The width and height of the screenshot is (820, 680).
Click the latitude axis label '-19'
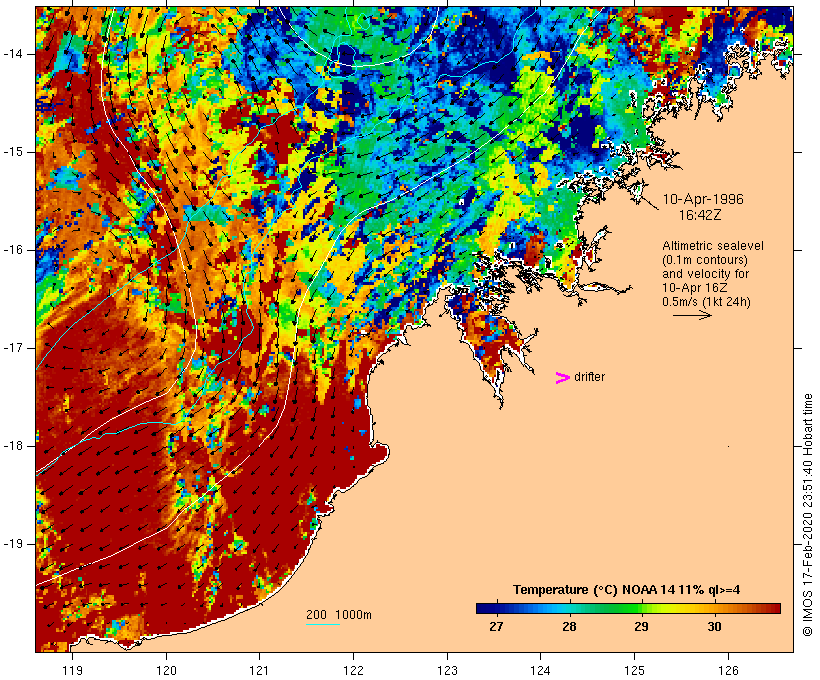pyautogui.click(x=13, y=544)
